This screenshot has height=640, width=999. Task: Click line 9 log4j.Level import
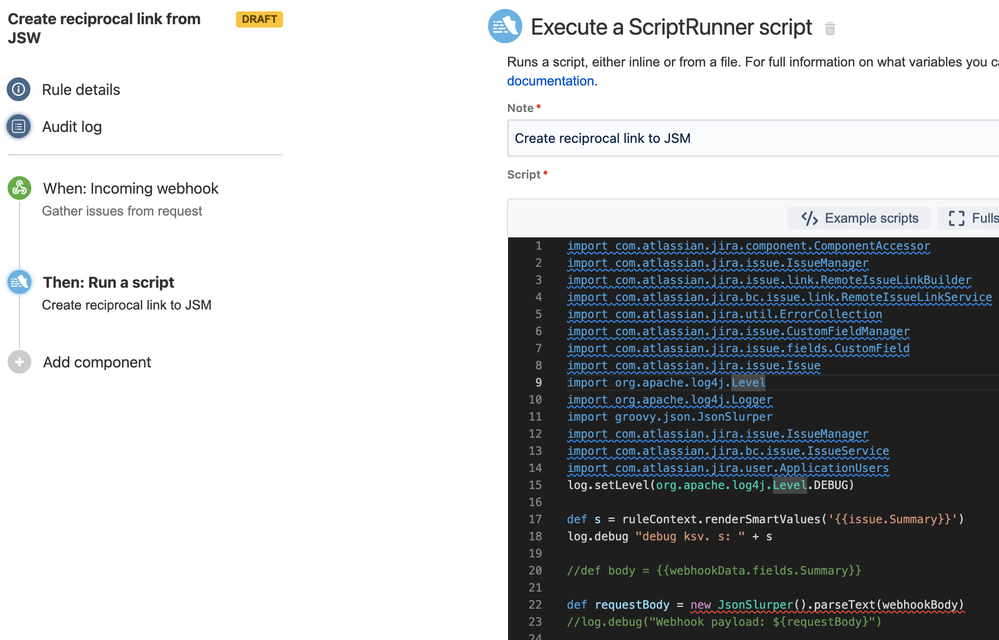[666, 383]
